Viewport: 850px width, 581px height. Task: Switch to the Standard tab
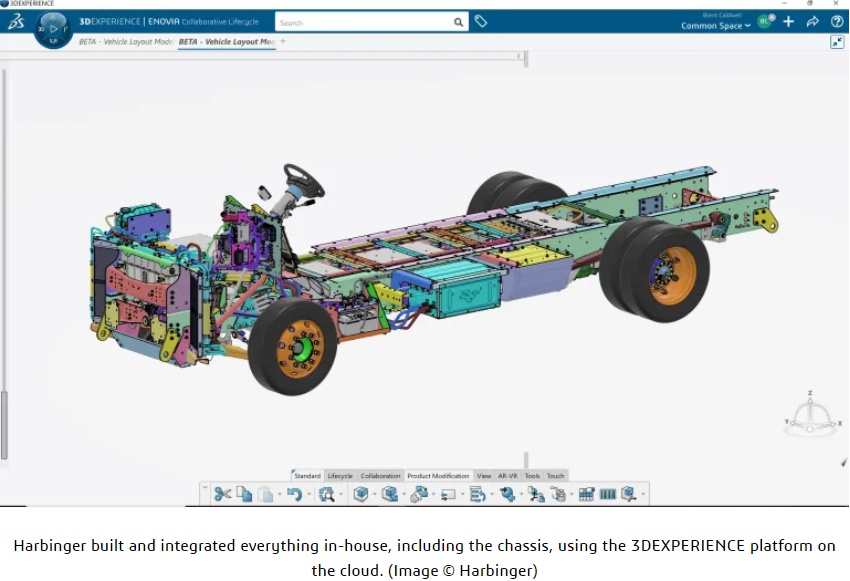pos(307,476)
